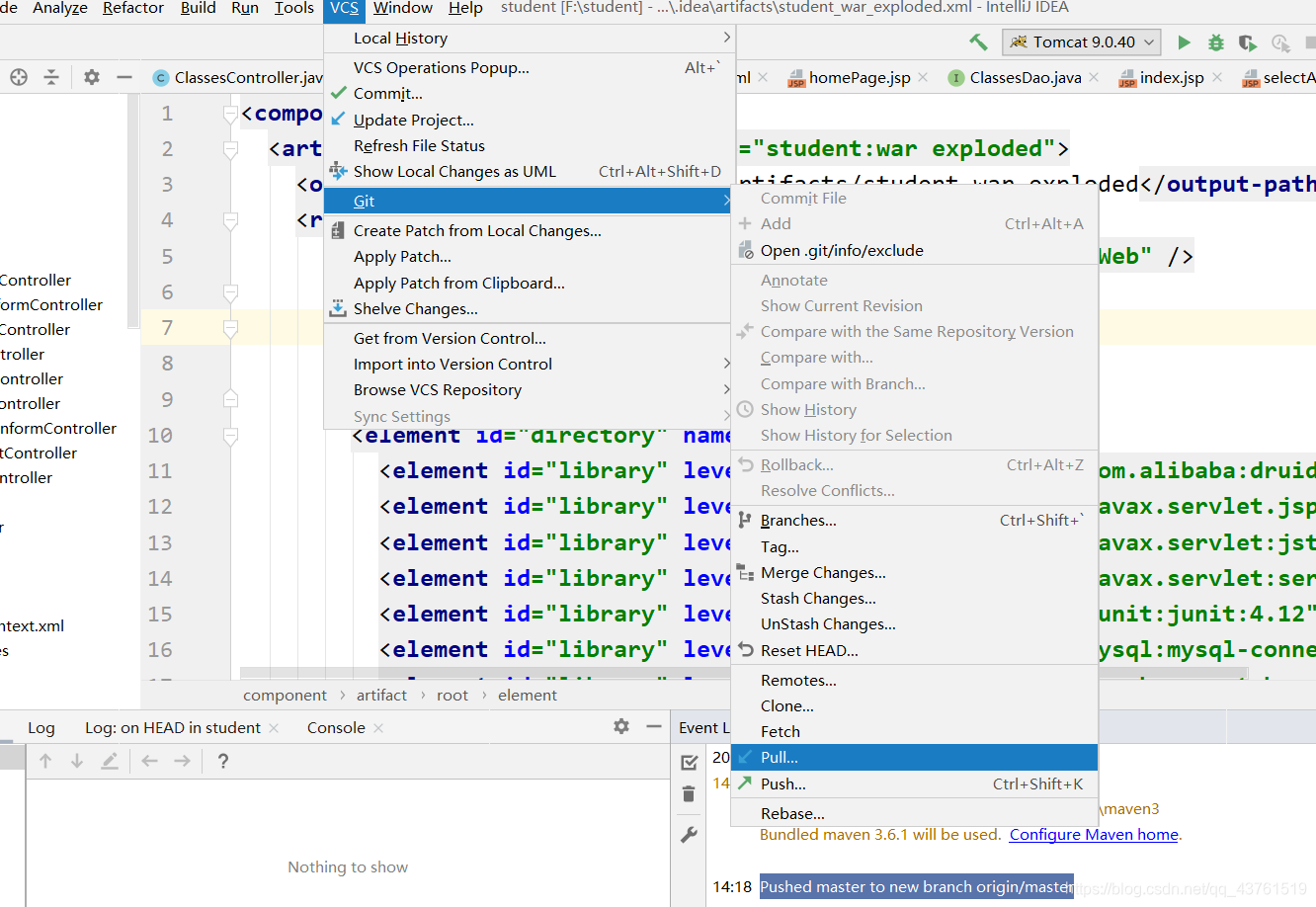Toggle the fold marker on line 6
Viewport: 1316px width, 907px height.
[230, 293]
